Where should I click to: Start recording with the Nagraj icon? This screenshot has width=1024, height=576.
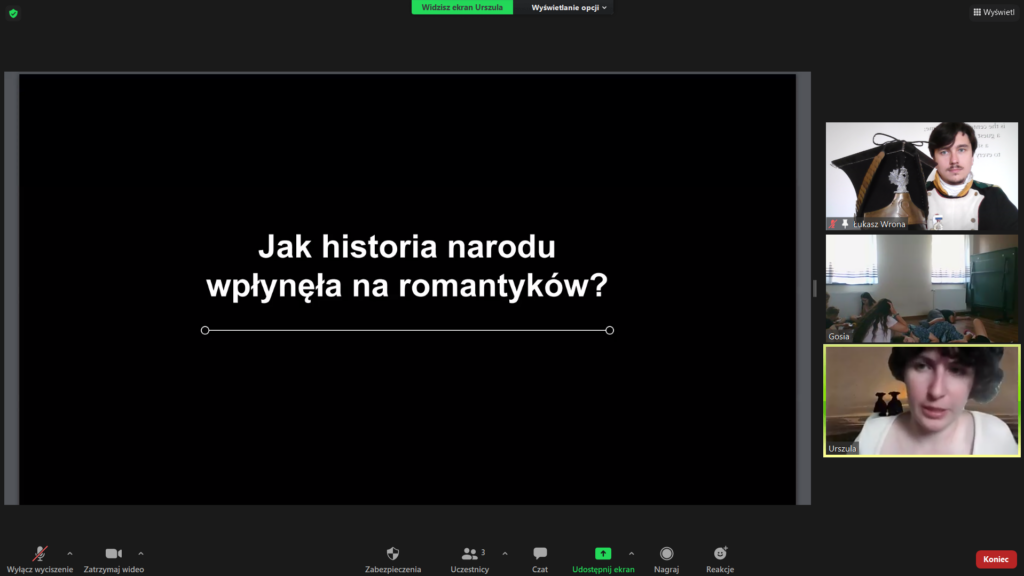click(666, 554)
